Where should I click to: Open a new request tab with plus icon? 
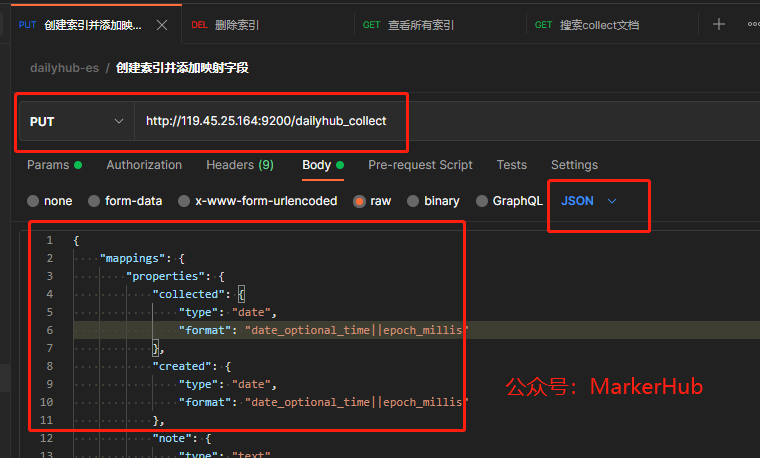click(719, 24)
